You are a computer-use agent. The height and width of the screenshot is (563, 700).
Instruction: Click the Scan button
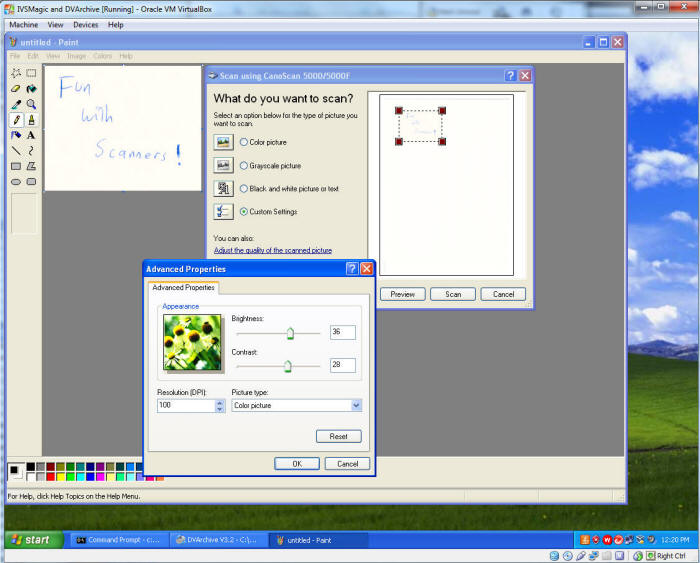click(x=453, y=294)
